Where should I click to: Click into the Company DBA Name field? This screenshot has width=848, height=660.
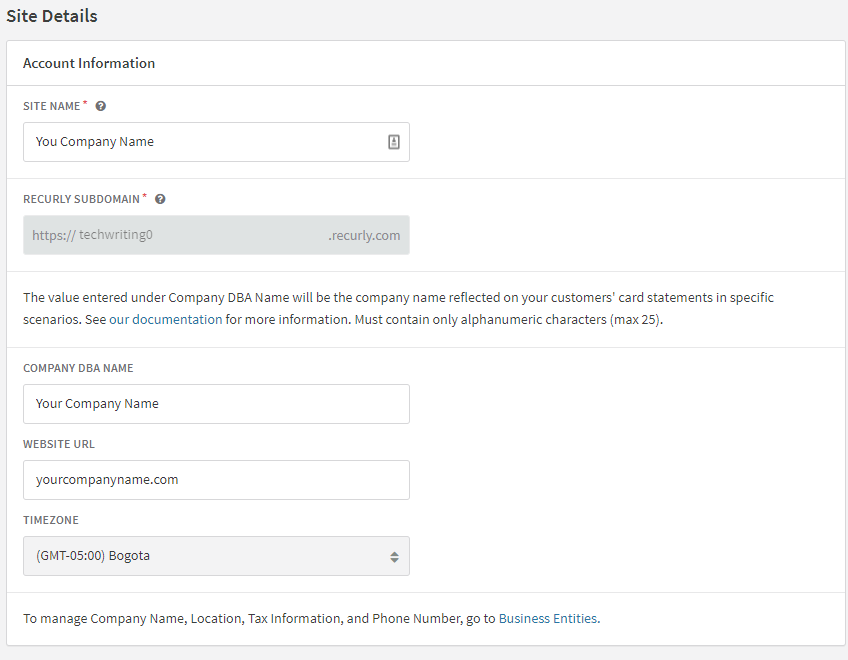pyautogui.click(x=216, y=404)
